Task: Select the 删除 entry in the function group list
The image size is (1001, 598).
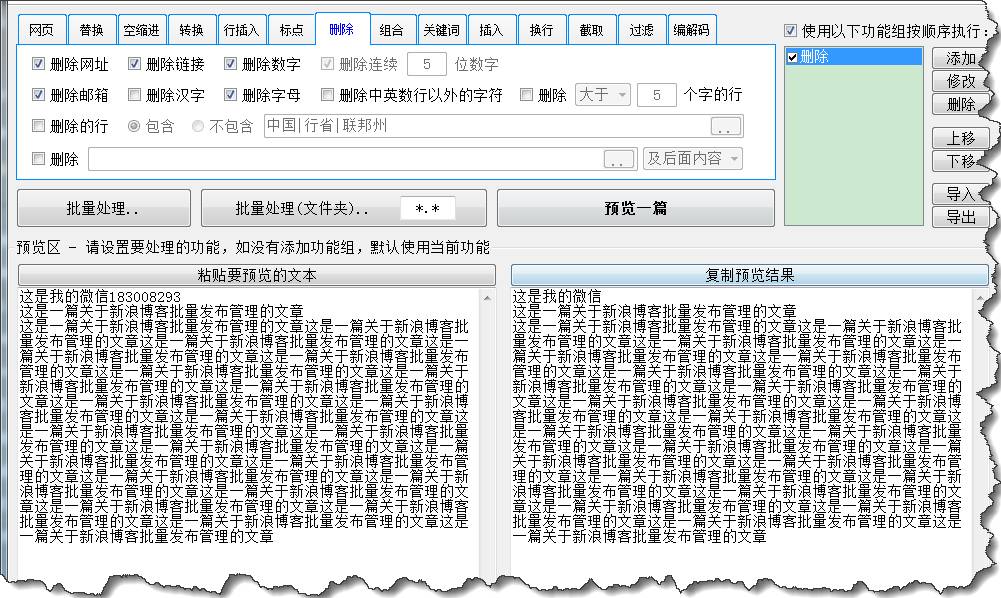Action: coord(852,55)
